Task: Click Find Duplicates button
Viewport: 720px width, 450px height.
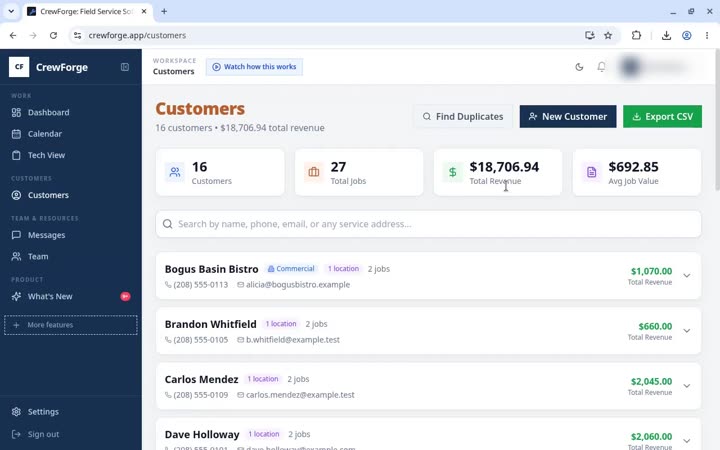Action: (x=463, y=117)
